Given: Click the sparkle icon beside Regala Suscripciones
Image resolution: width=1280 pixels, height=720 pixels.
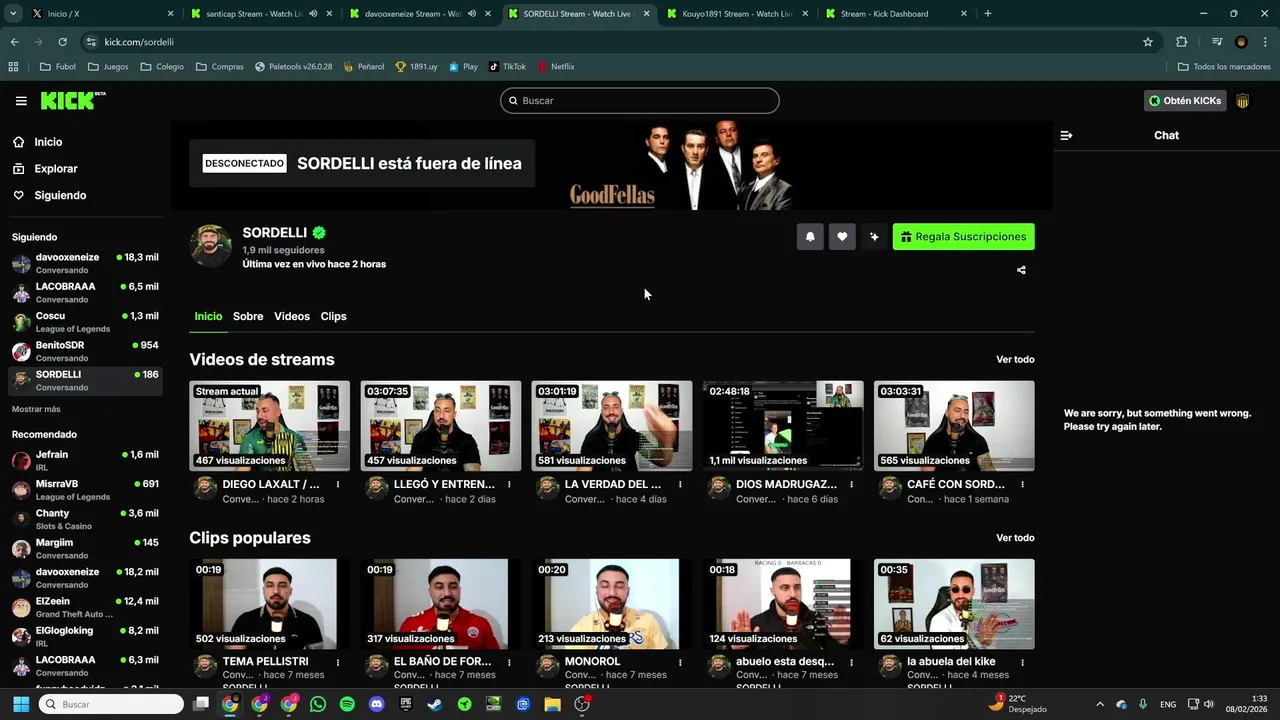Looking at the screenshot, I should [874, 237].
